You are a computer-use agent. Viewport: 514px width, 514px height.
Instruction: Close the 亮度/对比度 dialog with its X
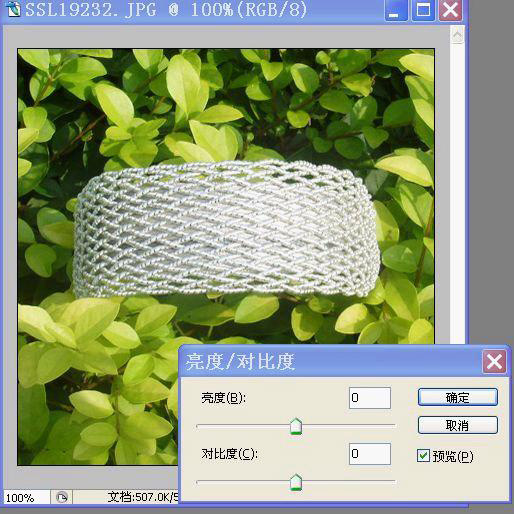(494, 362)
